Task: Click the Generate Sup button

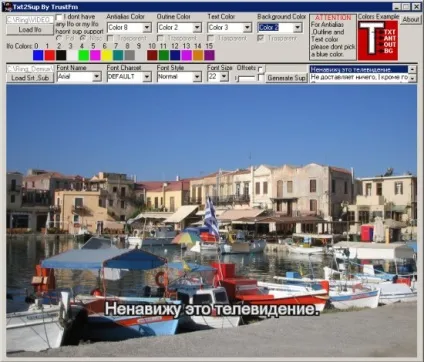Action: tap(287, 78)
